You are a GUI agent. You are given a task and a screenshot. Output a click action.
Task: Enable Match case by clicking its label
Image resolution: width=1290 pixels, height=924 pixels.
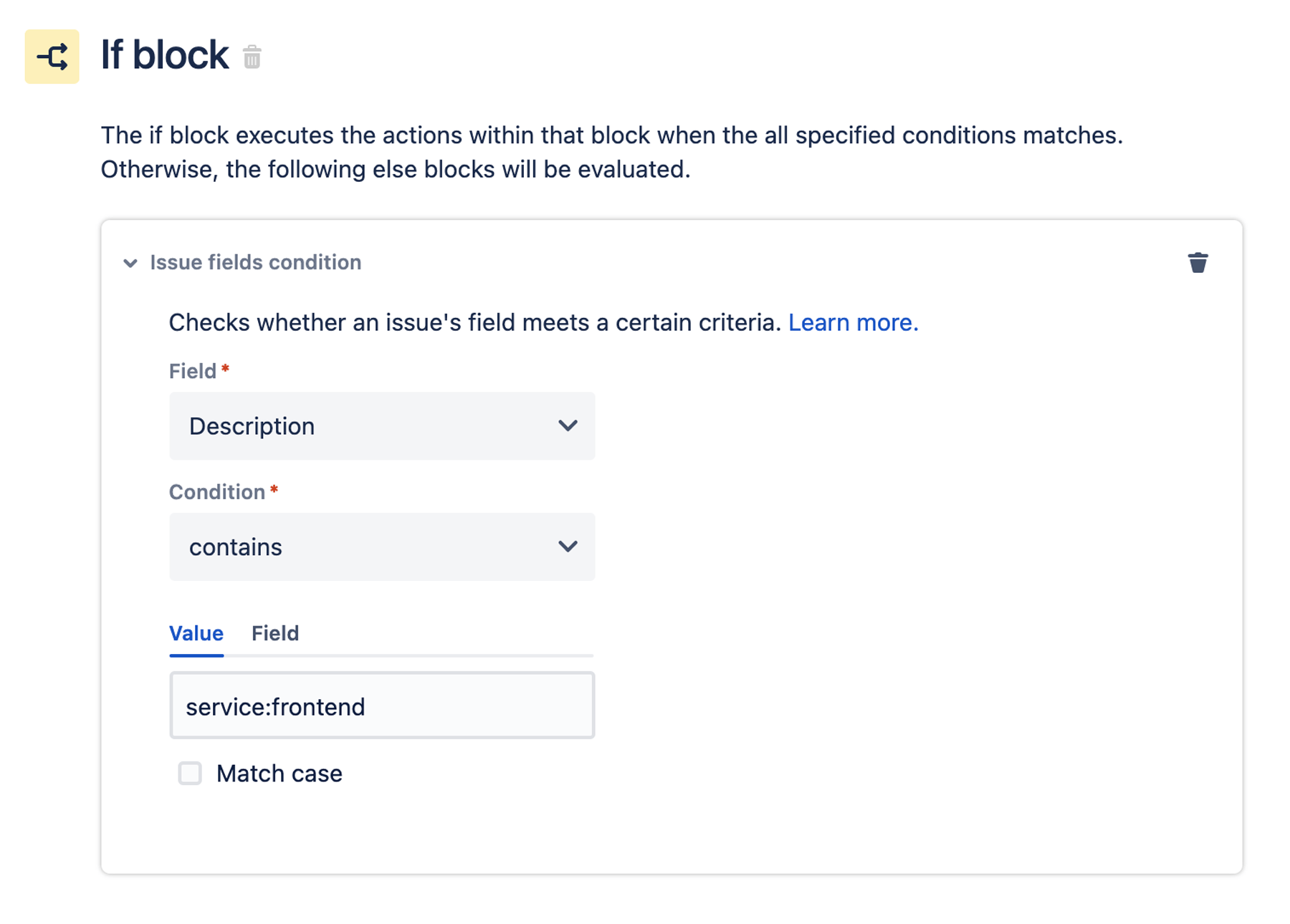coord(279,774)
